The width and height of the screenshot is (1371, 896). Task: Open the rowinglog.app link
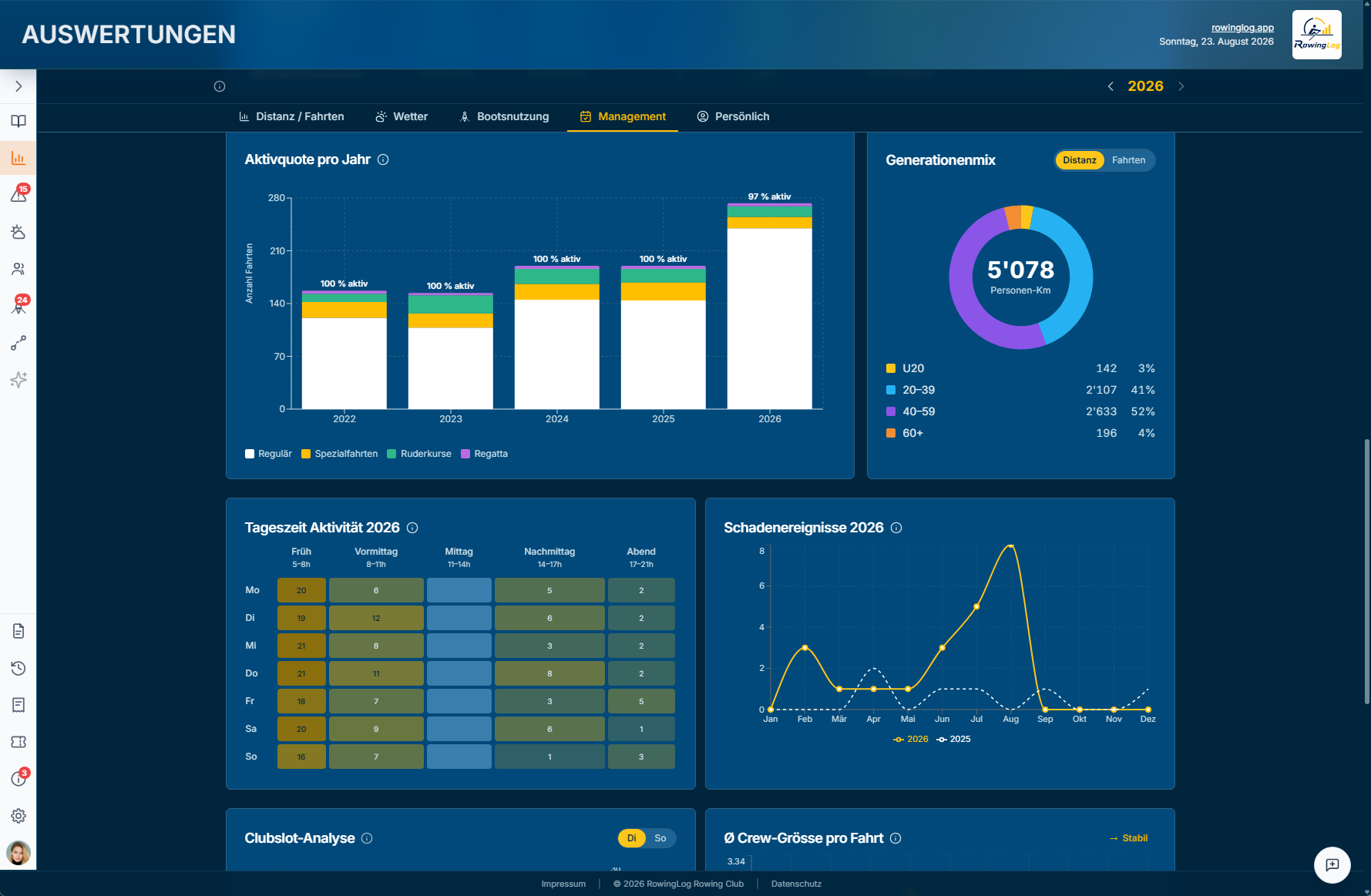(1242, 28)
